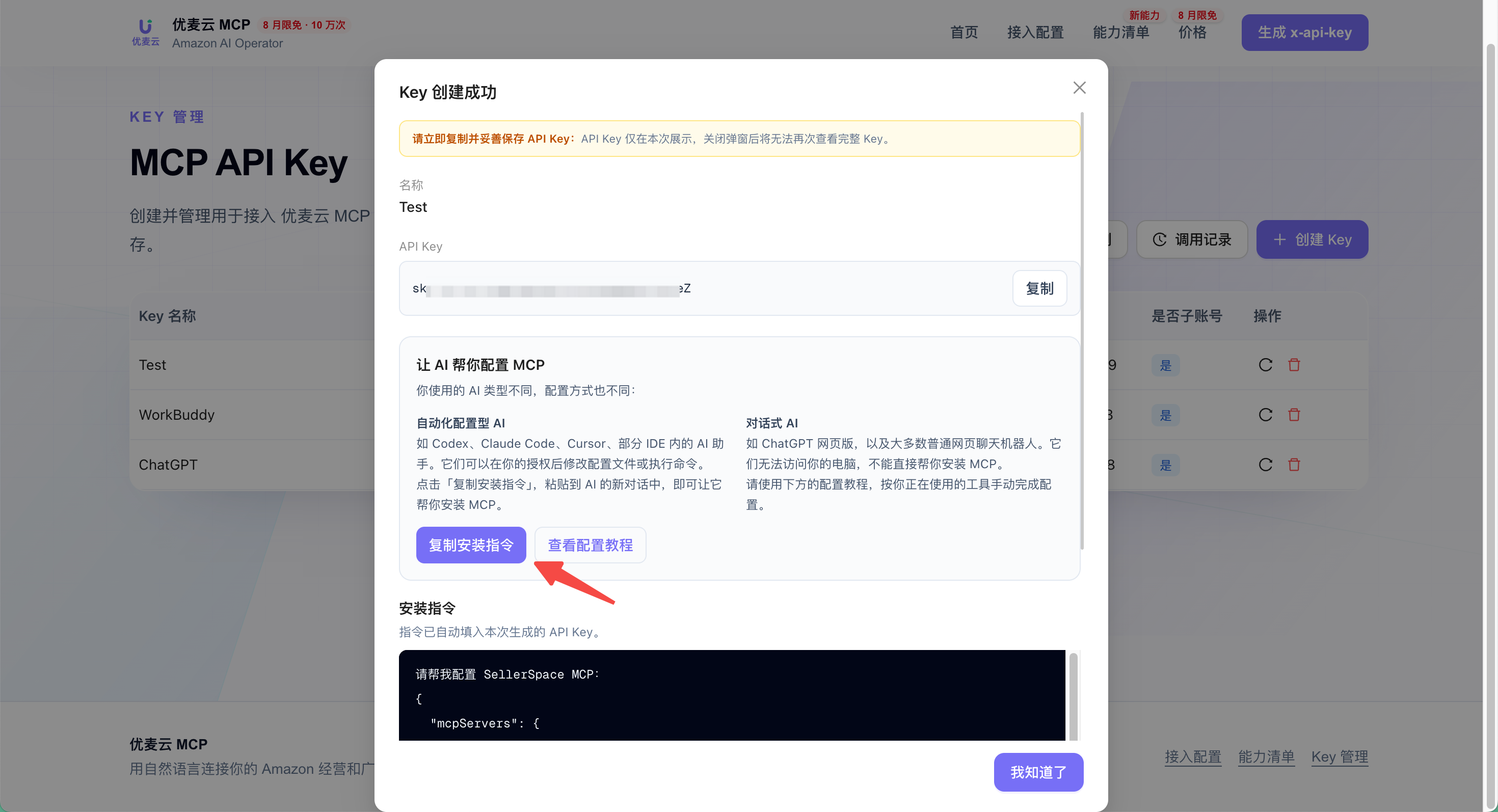Click the 是否子账号 column header
This screenshot has width=1498, height=812.
(x=1187, y=316)
